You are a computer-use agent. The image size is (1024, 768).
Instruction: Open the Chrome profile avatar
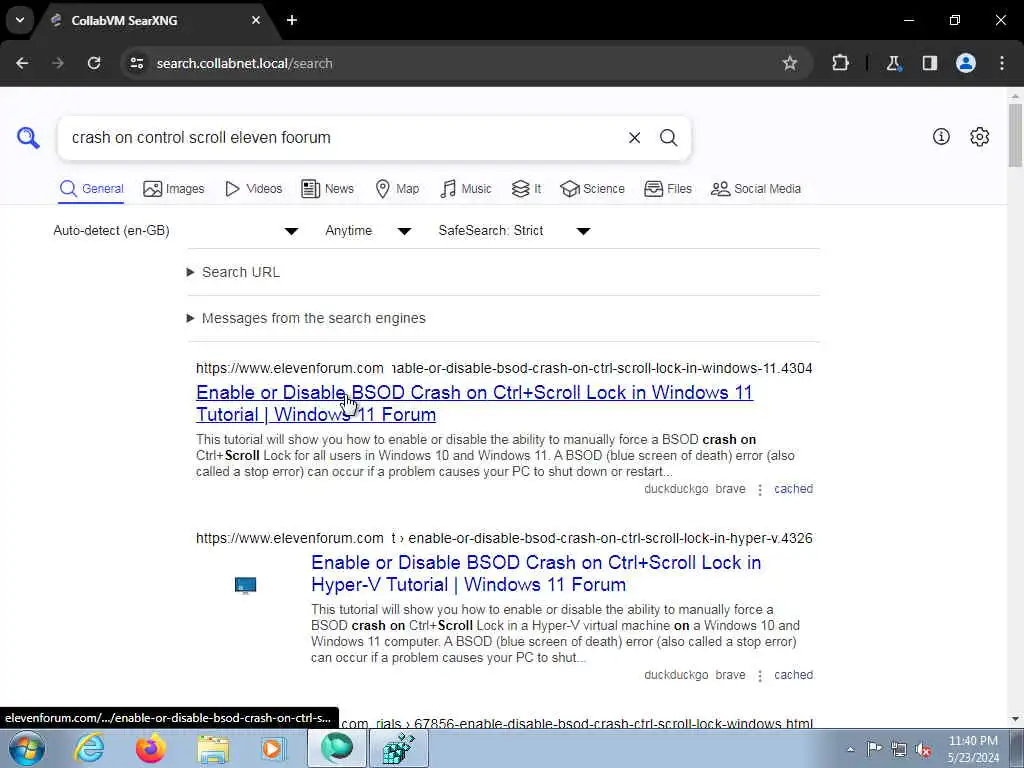tap(966, 63)
